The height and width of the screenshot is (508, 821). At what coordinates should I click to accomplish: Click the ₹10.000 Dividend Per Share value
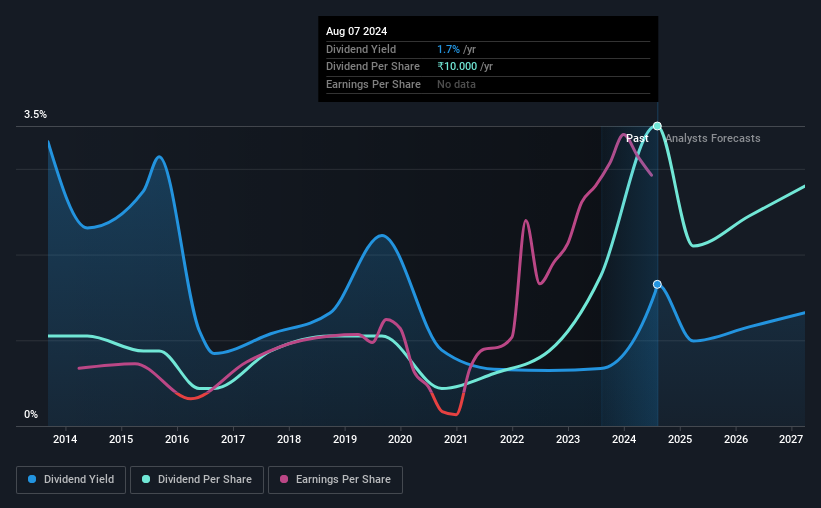pyautogui.click(x=458, y=67)
